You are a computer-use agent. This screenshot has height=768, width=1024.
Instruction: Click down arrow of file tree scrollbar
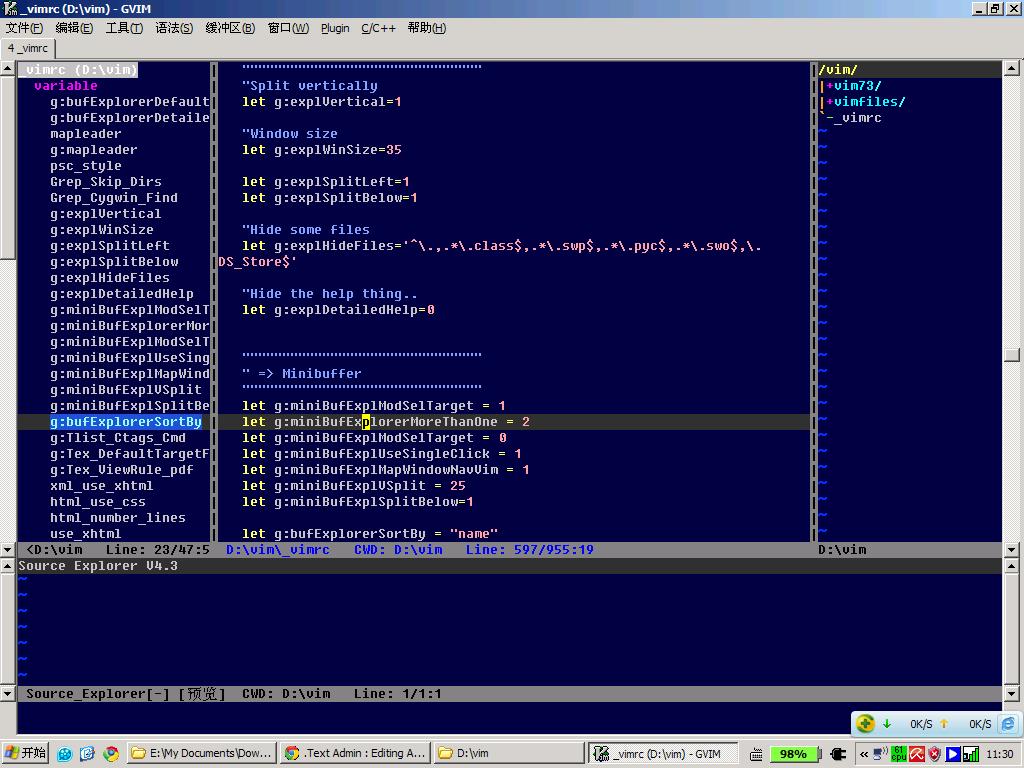[1011, 549]
